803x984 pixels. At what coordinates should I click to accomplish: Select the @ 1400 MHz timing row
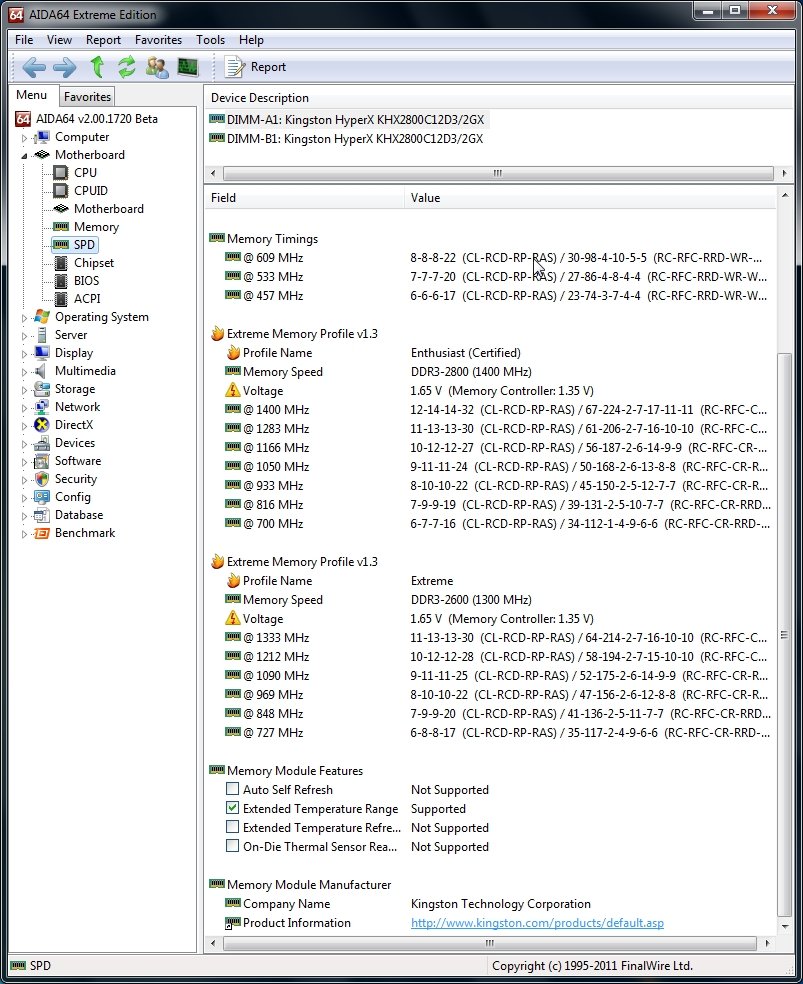(x=490, y=410)
